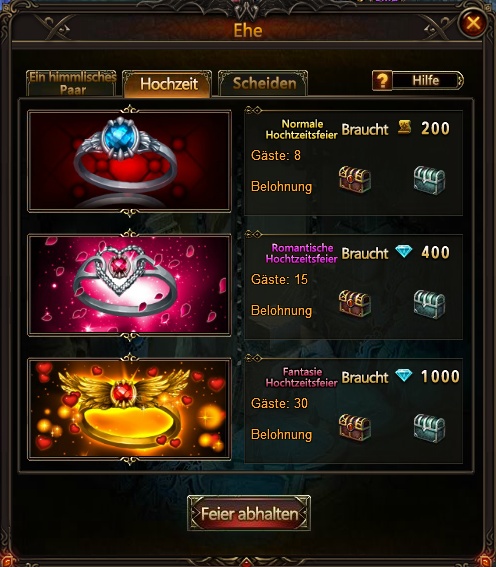Click the teal reward chest for Normale Hochtzeitsfeier
Screen dimensions: 496x567
click(429, 180)
